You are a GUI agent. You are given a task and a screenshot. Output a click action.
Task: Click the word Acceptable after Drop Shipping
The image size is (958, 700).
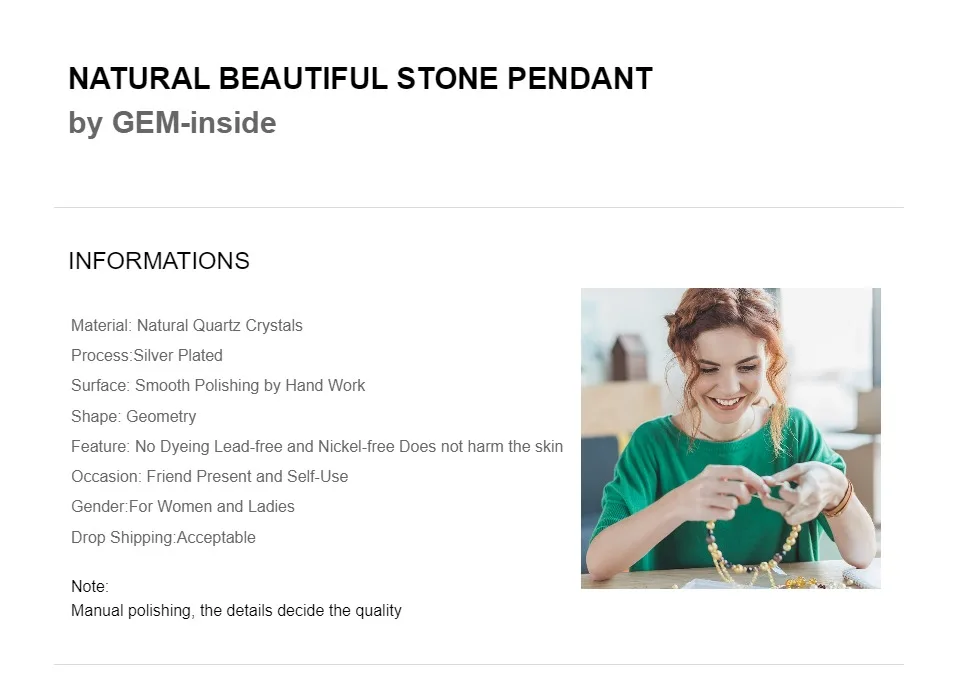pyautogui.click(x=216, y=538)
